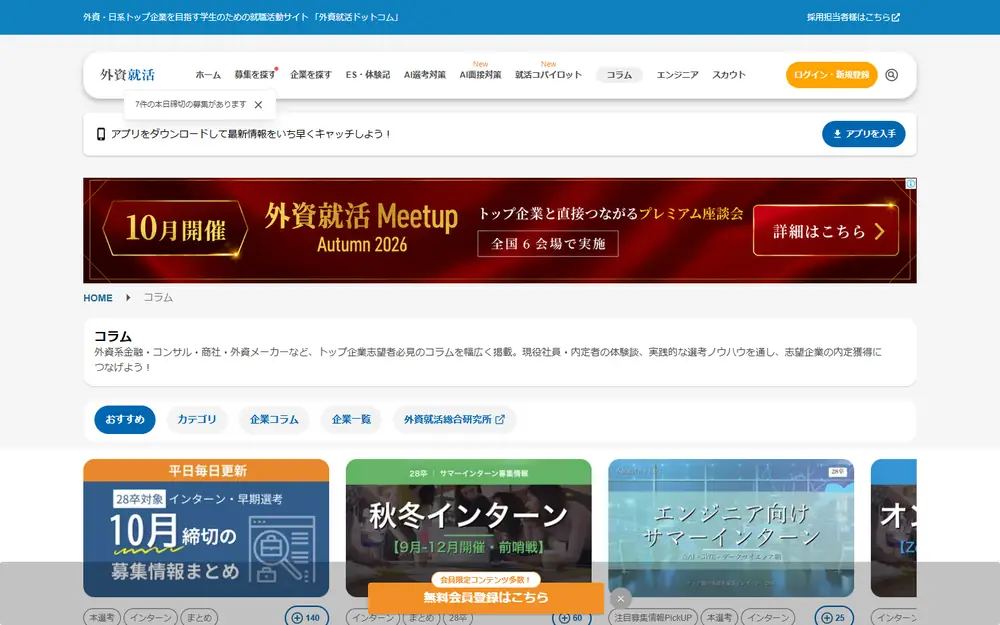Open エンジニア向けサマーインターン card

[x=731, y=528]
